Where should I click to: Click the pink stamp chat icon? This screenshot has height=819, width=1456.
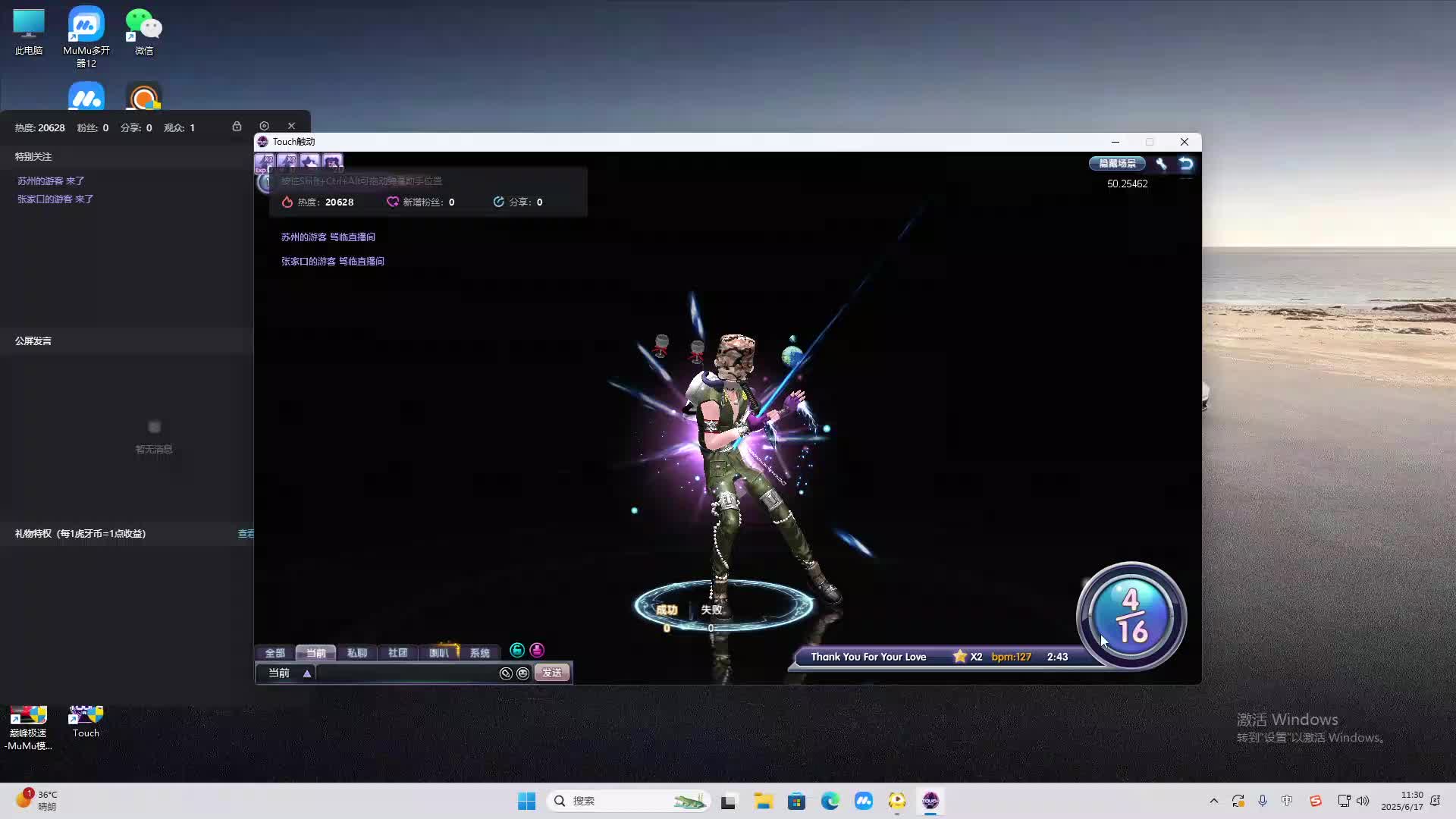[537, 651]
